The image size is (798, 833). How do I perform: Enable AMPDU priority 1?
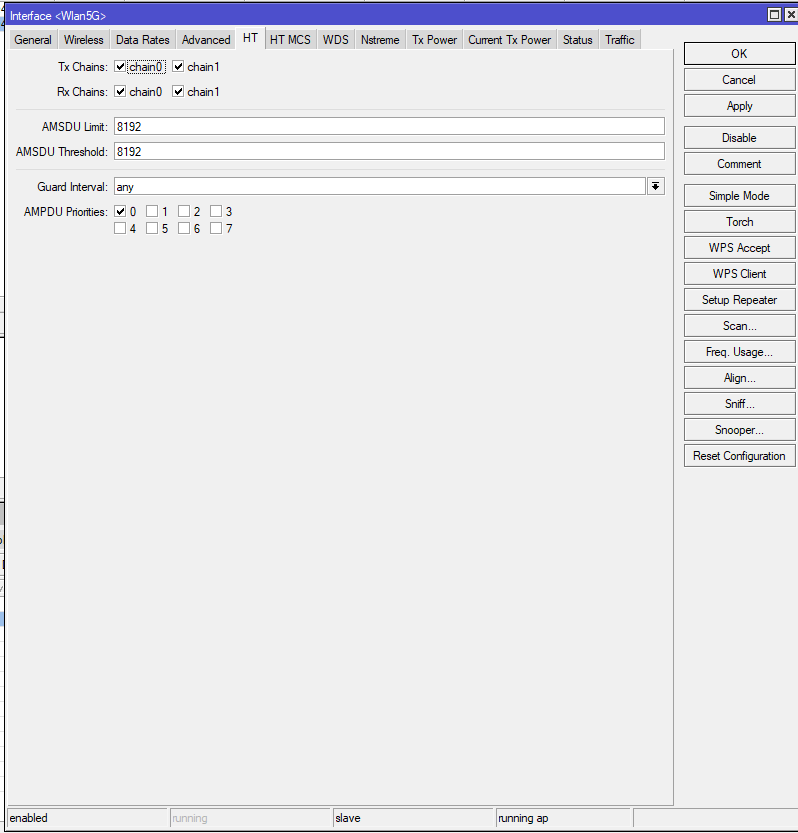click(x=152, y=212)
